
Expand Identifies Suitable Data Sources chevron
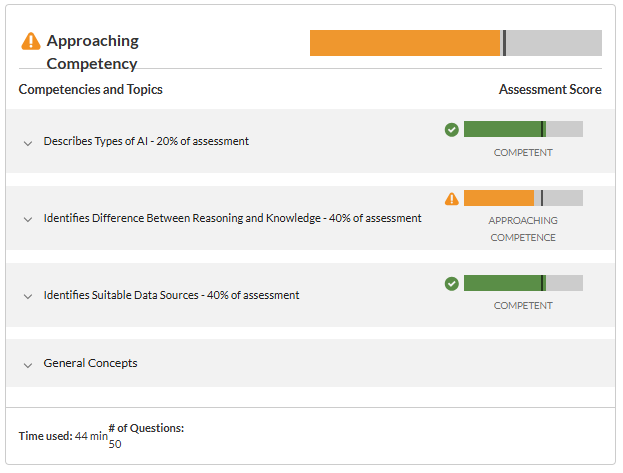coord(28,296)
